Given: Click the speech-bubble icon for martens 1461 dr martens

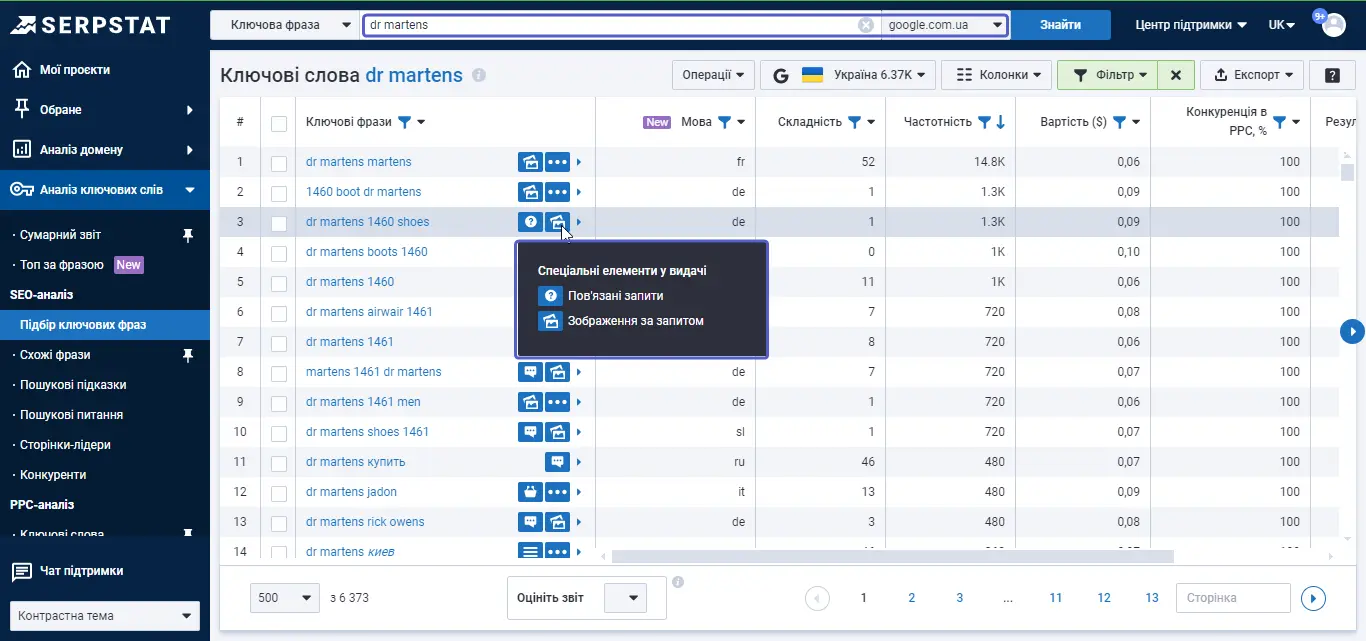Looking at the screenshot, I should pos(530,372).
